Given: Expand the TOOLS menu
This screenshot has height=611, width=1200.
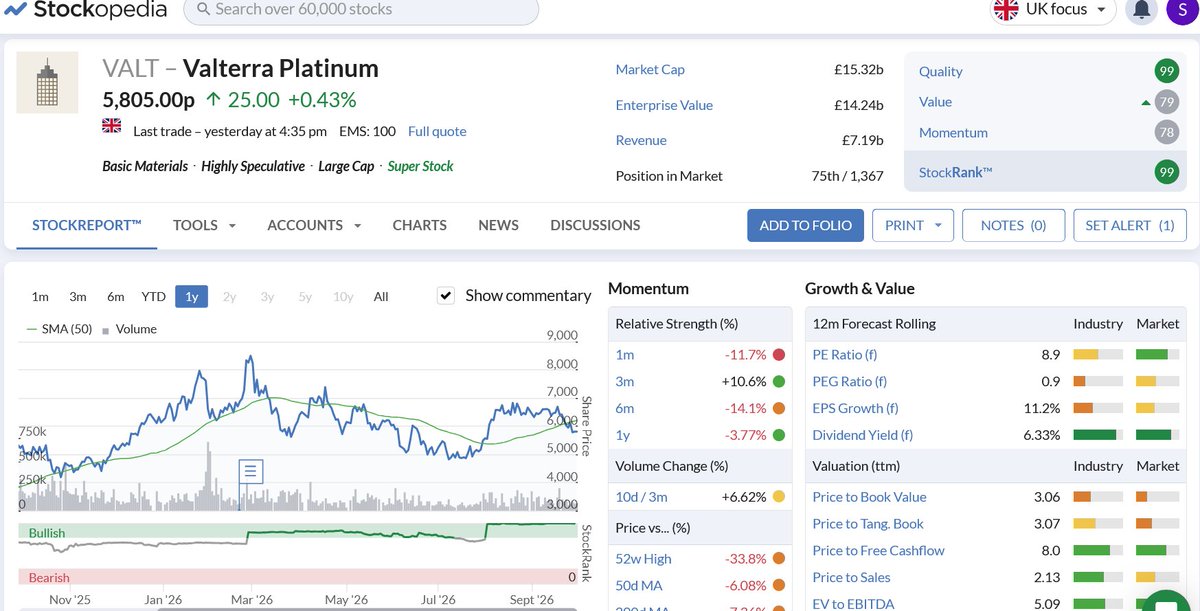Looking at the screenshot, I should (204, 225).
